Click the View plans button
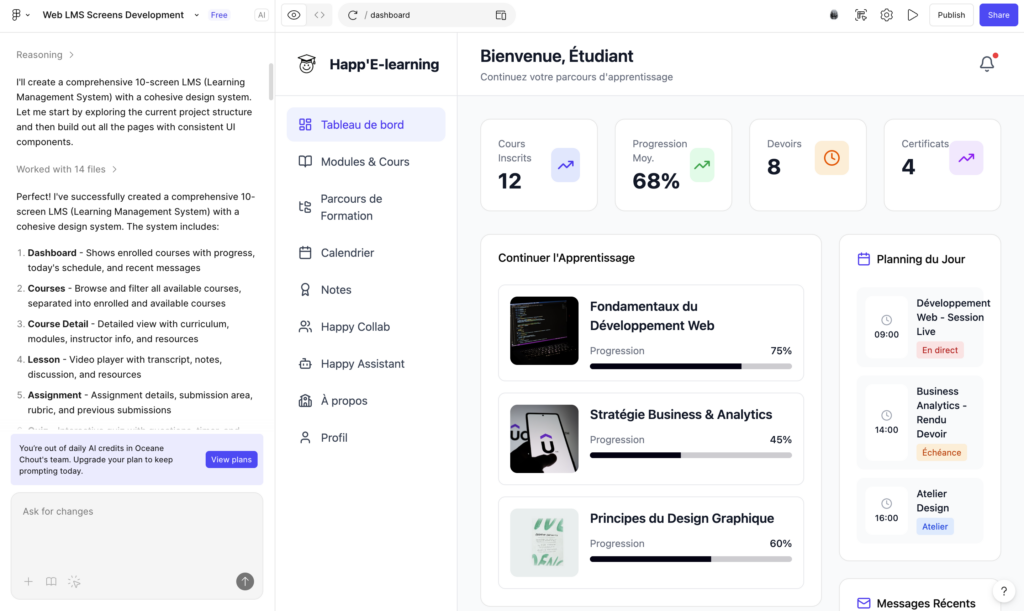 231,460
